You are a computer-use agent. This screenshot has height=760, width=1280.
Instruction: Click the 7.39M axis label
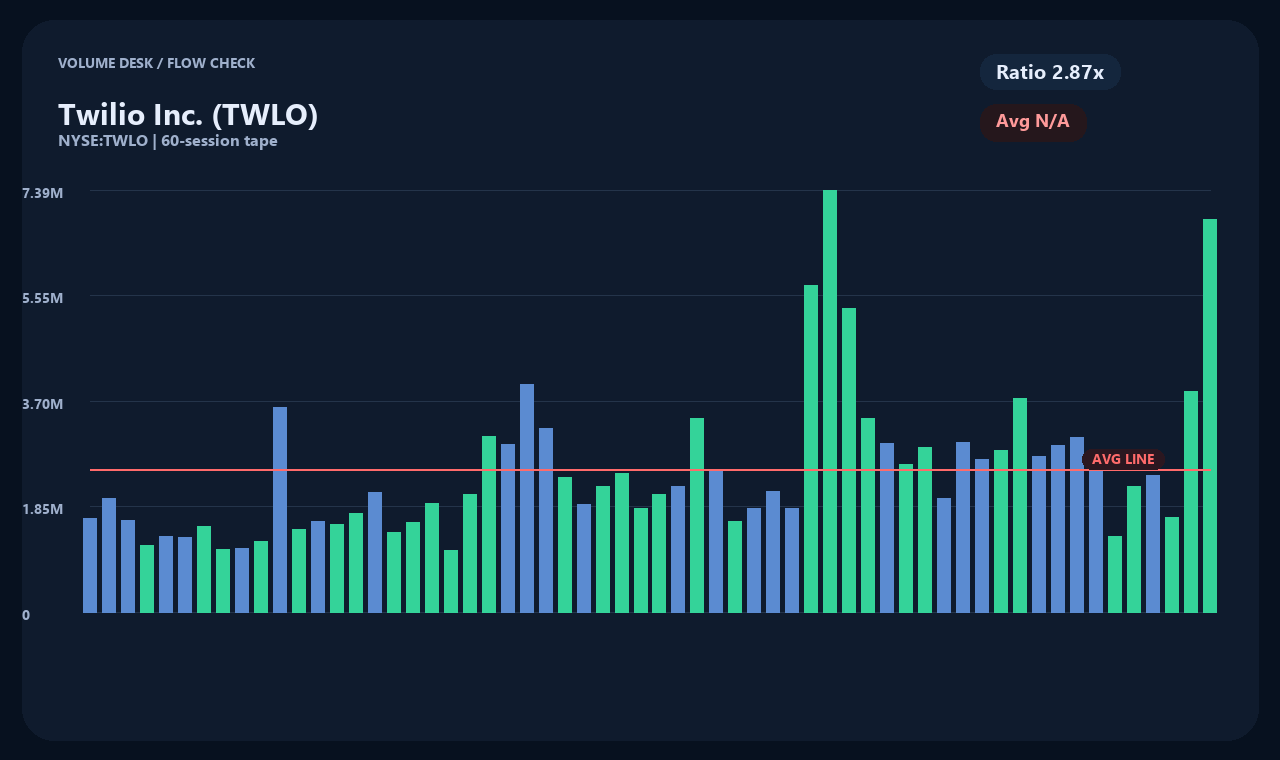coord(43,192)
